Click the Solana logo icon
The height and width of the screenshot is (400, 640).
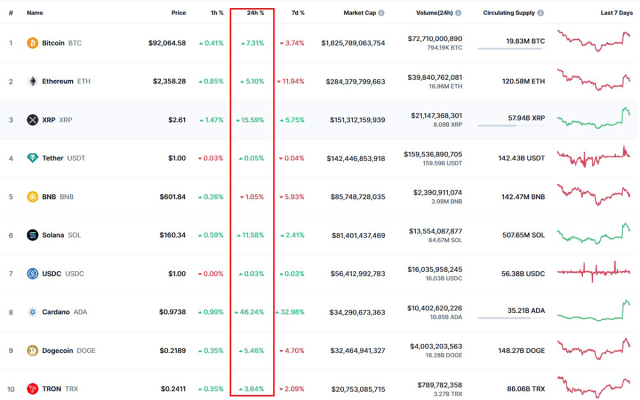click(32, 235)
